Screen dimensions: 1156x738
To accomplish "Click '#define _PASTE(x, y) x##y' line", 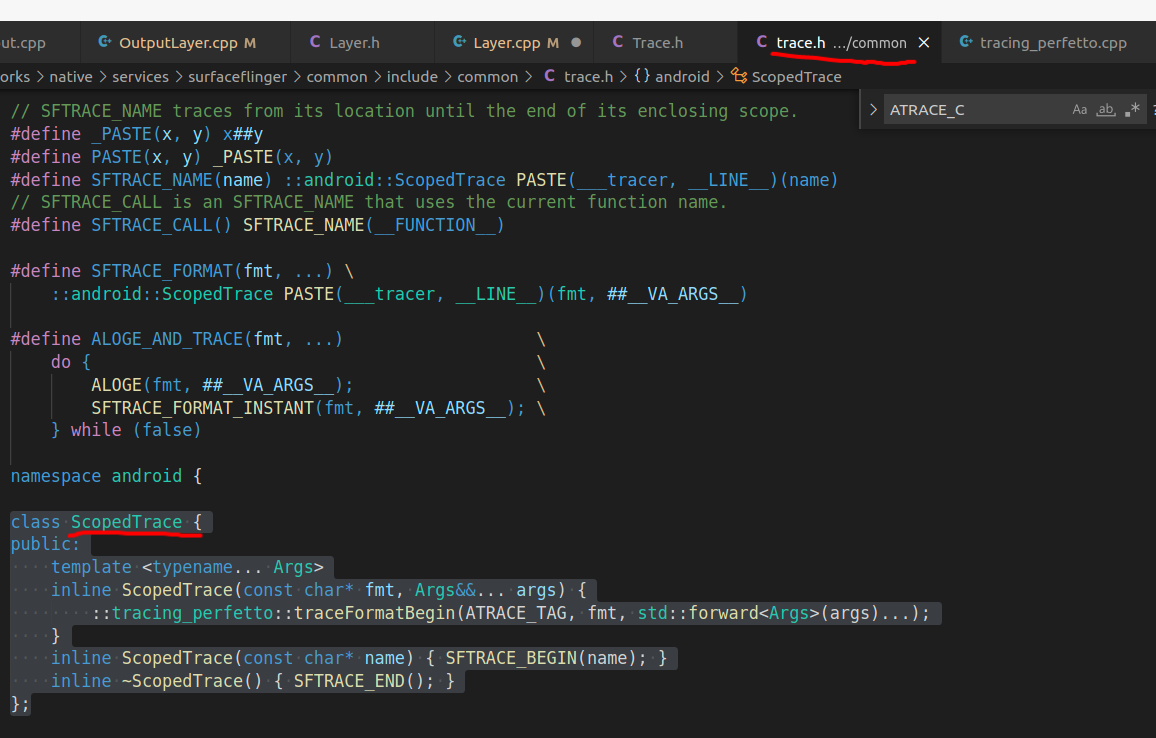I will point(136,134).
